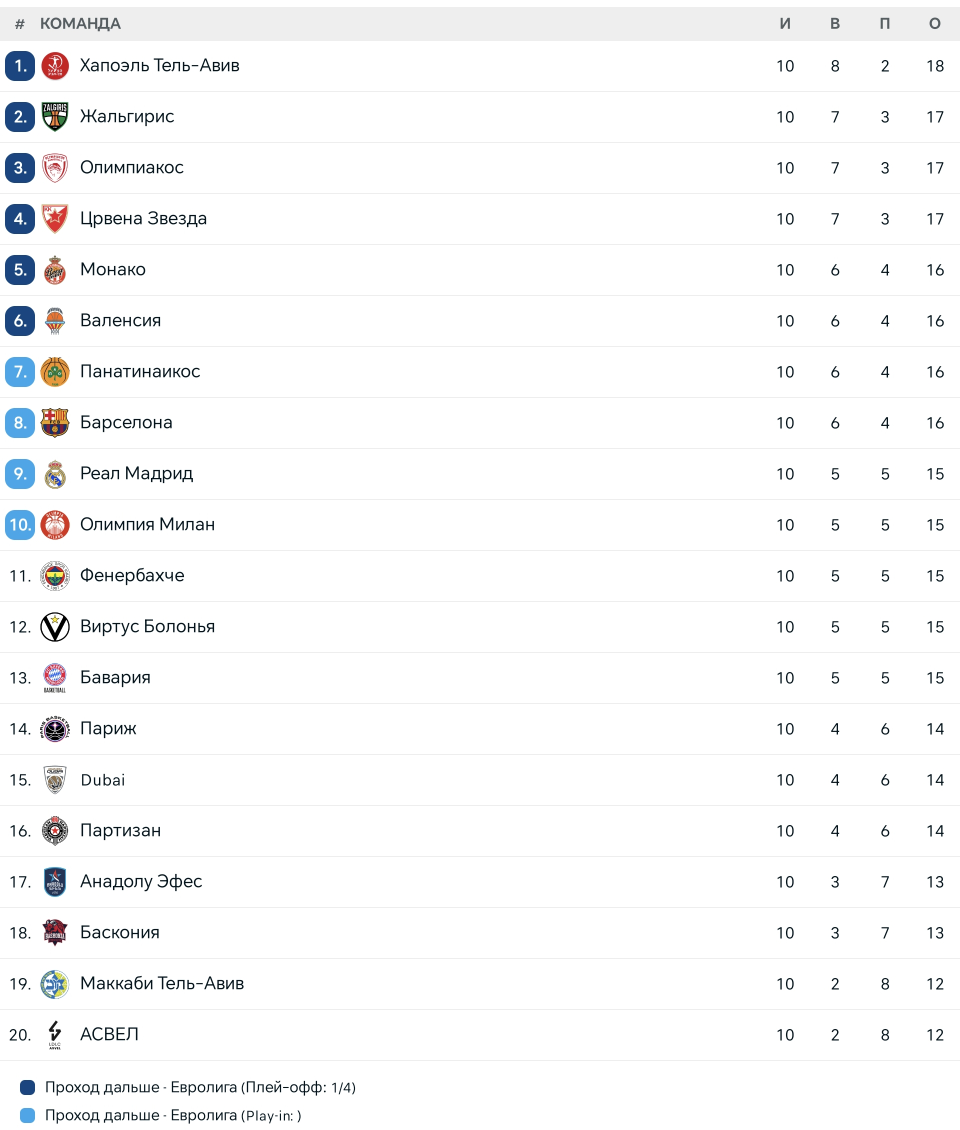
Task: Click the Real Madrid crest icon
Action: (x=55, y=473)
